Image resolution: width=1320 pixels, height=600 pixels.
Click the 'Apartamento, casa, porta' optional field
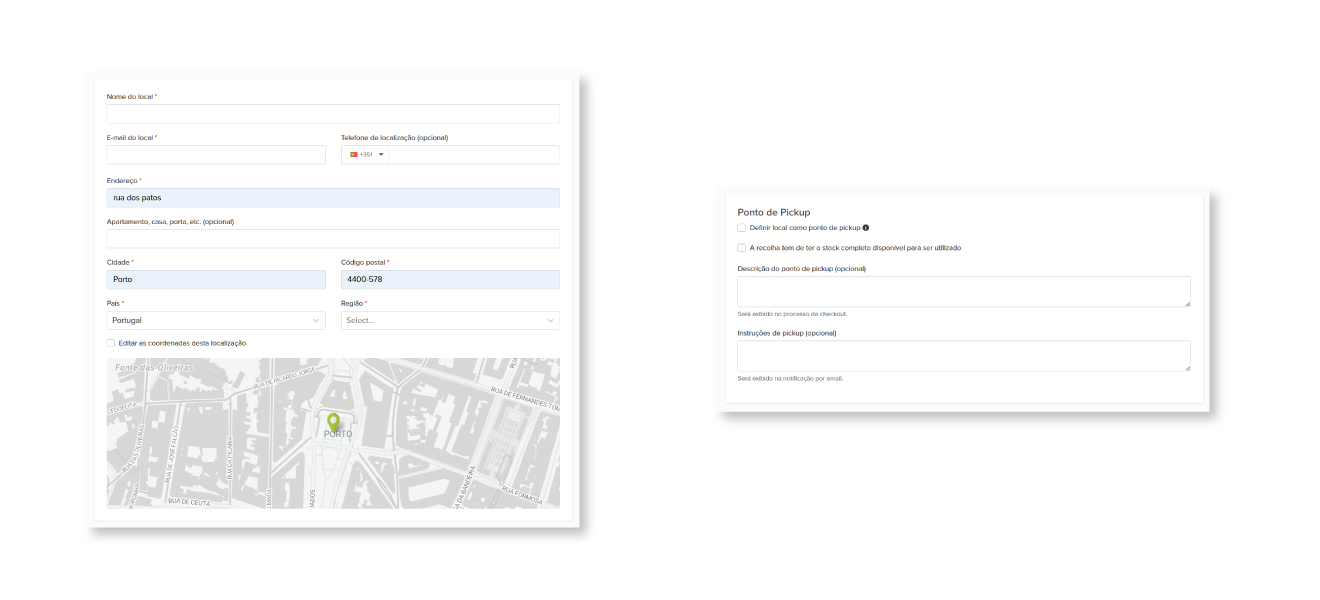pos(333,239)
